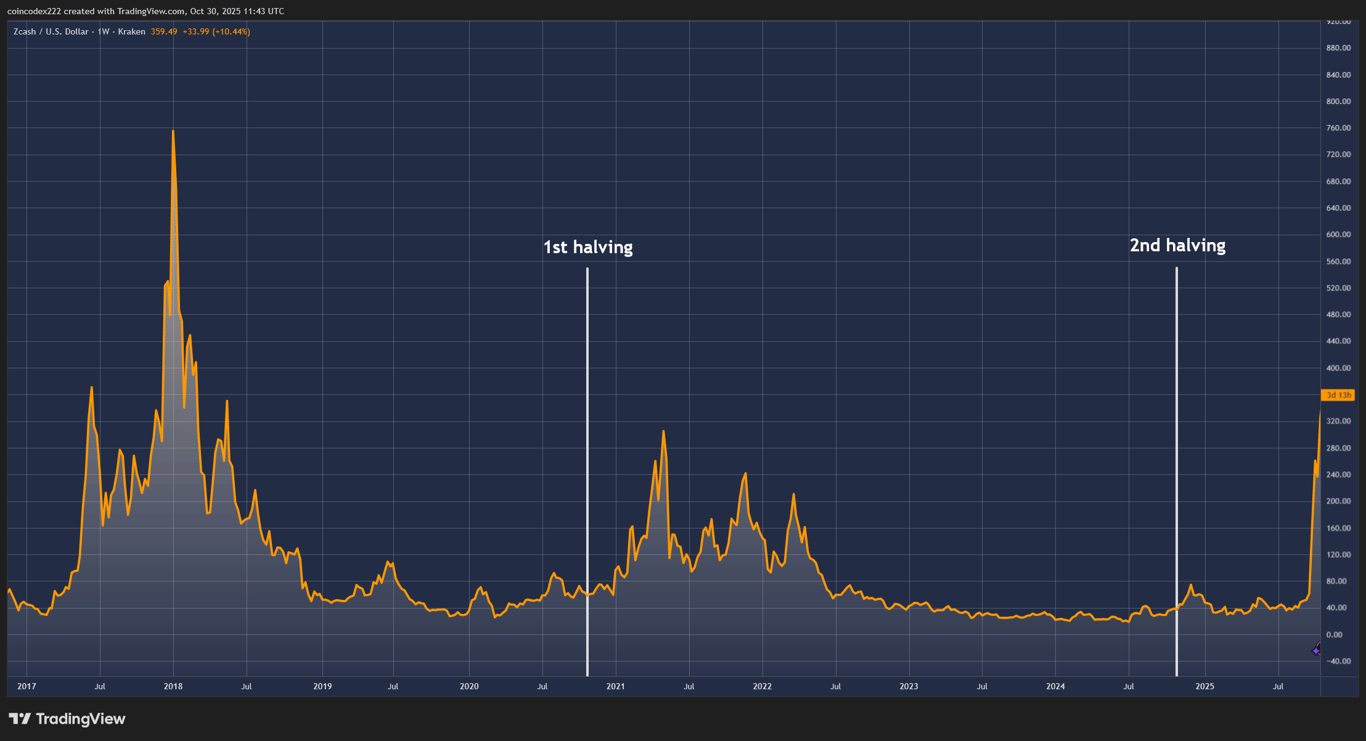Click the orange countdown badge showing 3d 13h
The height and width of the screenshot is (741, 1366).
[x=1338, y=396]
